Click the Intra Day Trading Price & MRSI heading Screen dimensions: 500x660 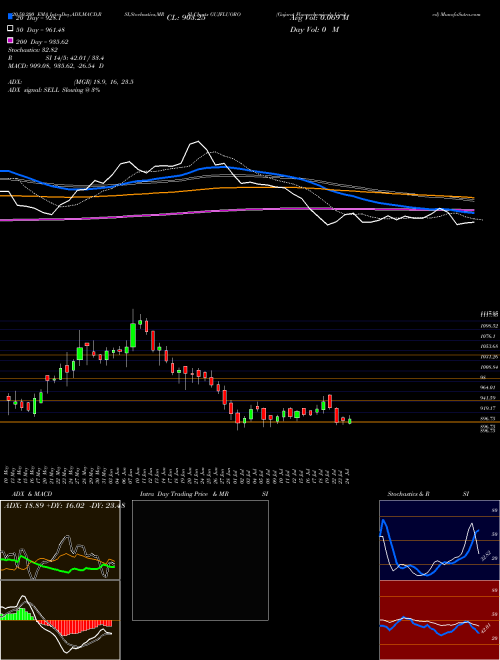[x=204, y=494]
